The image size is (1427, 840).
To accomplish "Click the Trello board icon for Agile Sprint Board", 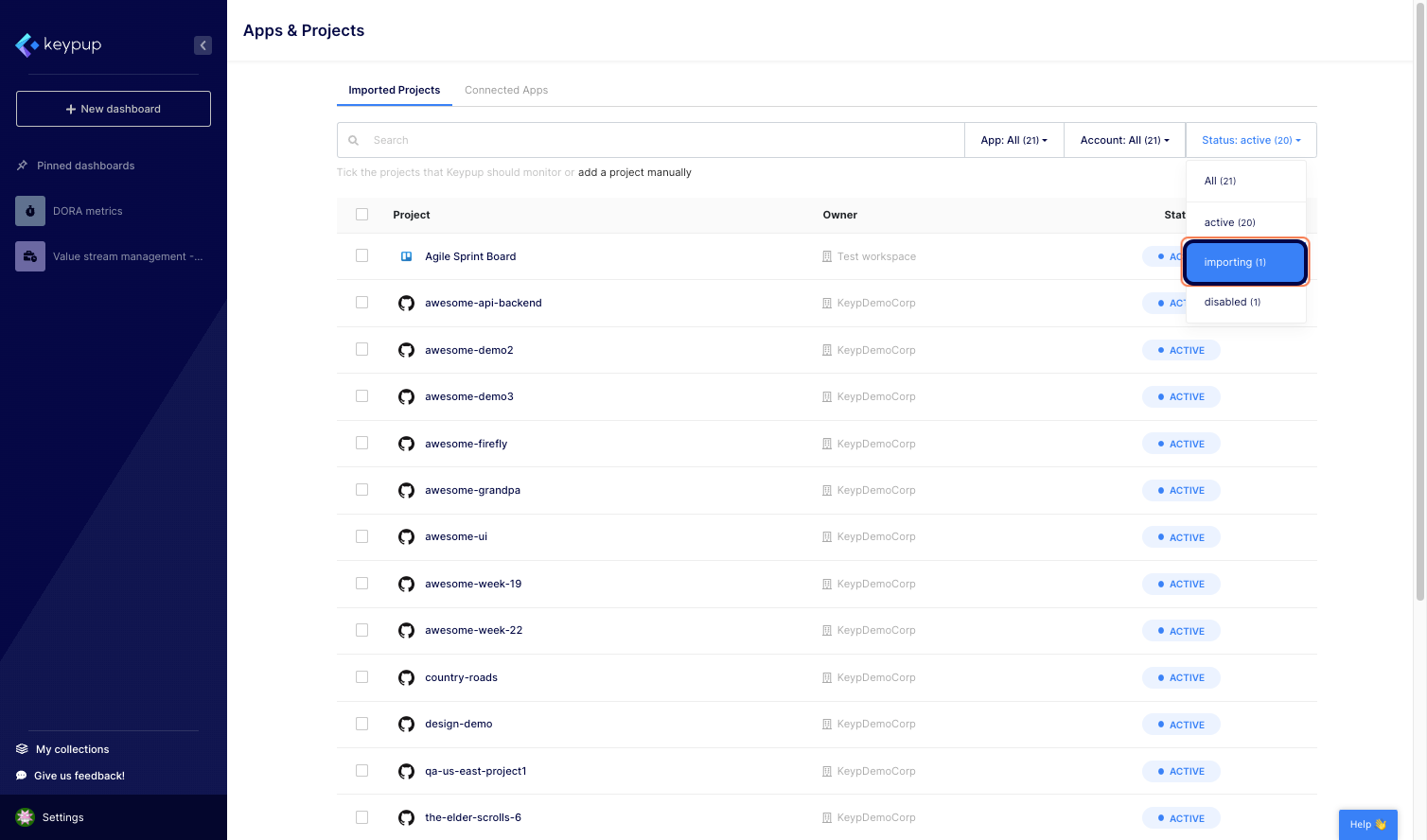I will click(406, 255).
